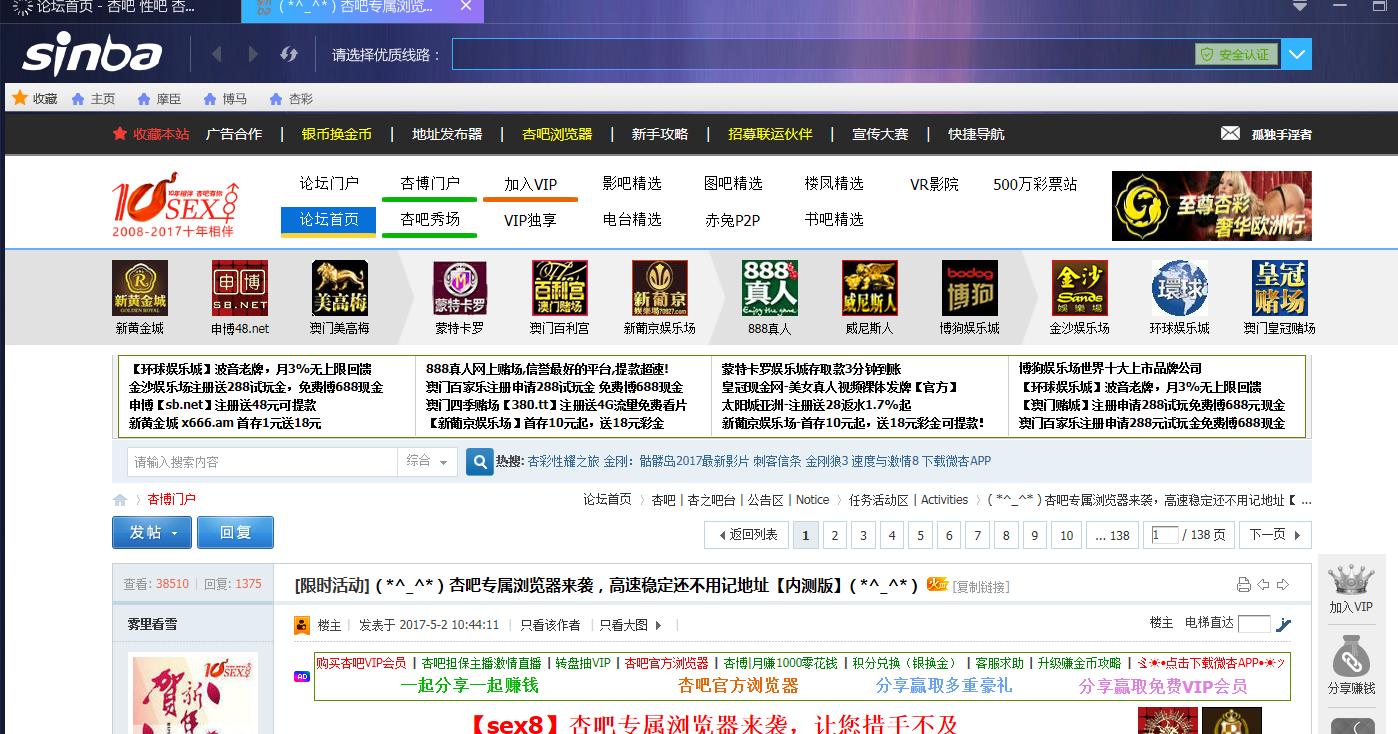Click 返回列表 back to list
This screenshot has height=734, width=1398.
click(747, 535)
